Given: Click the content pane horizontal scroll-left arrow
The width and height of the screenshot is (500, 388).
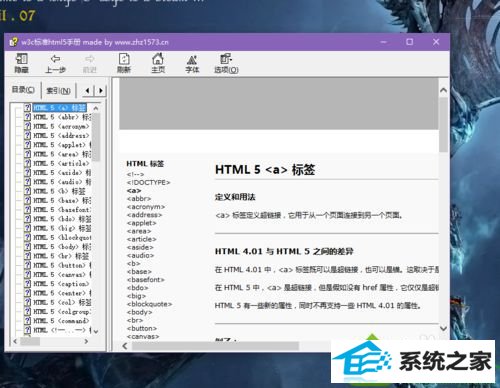Looking at the screenshot, I should (x=125, y=346).
